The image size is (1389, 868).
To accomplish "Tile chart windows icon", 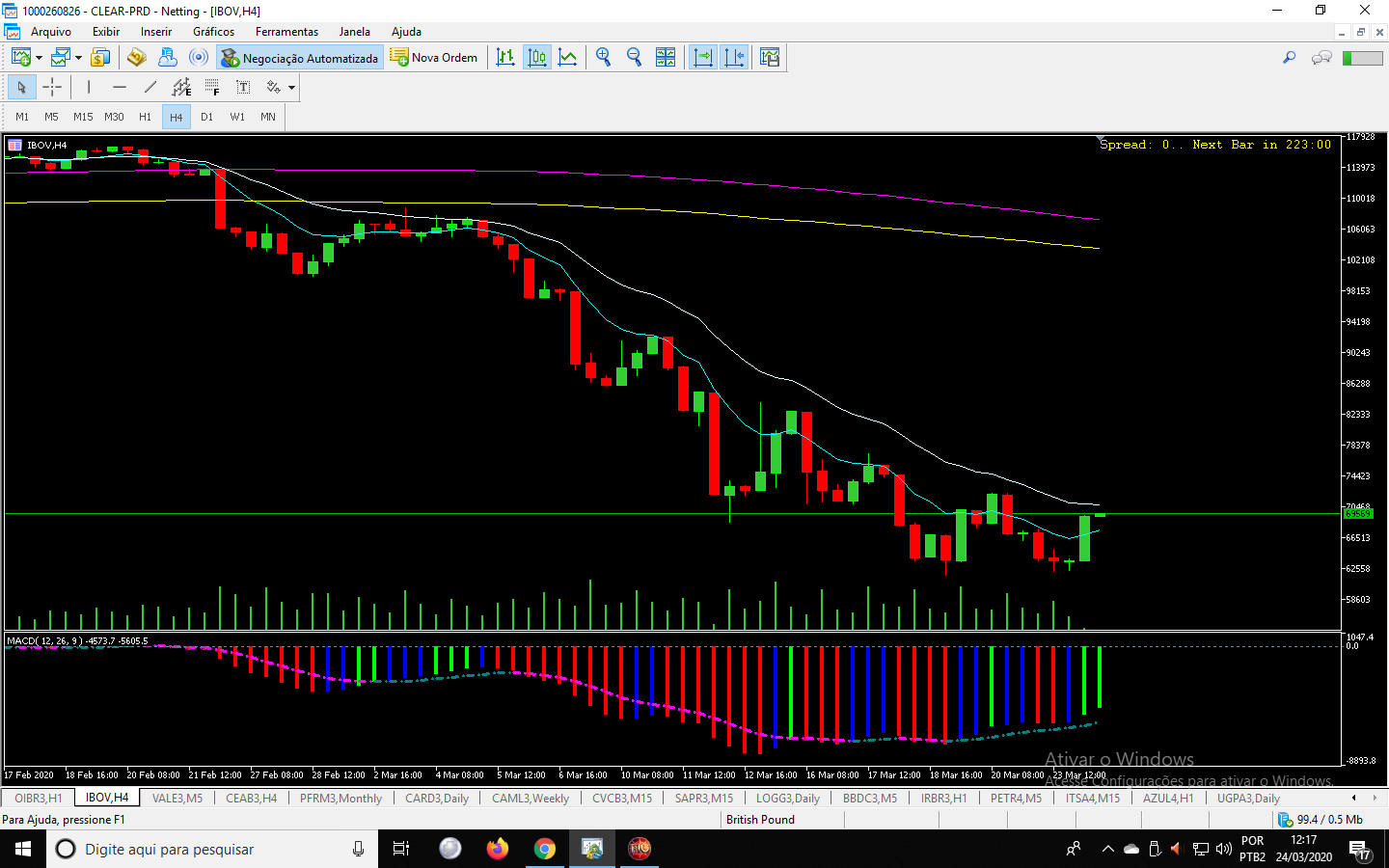I will (x=666, y=58).
